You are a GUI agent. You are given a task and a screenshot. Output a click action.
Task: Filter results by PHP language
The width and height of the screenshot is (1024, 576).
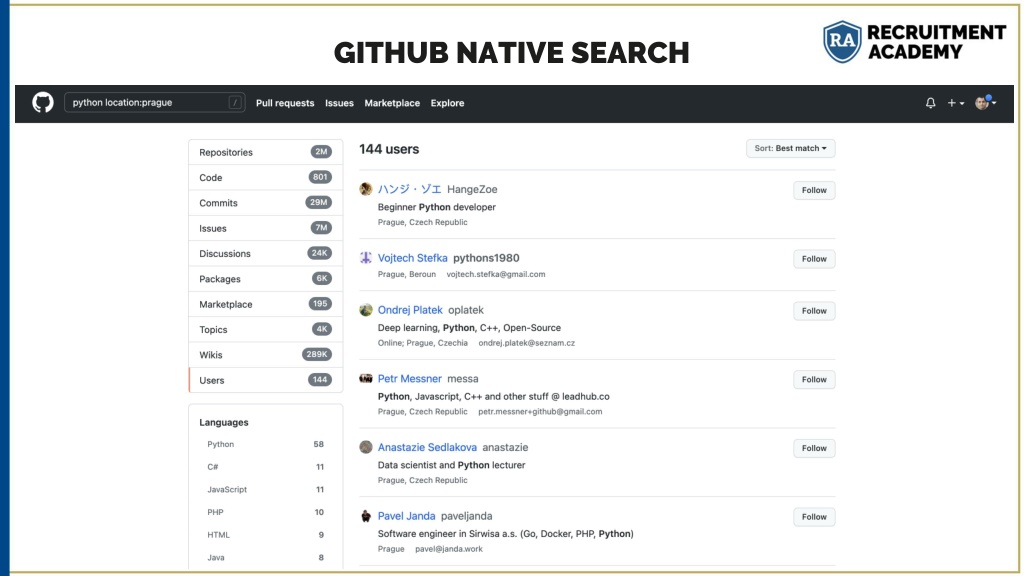click(266, 513)
